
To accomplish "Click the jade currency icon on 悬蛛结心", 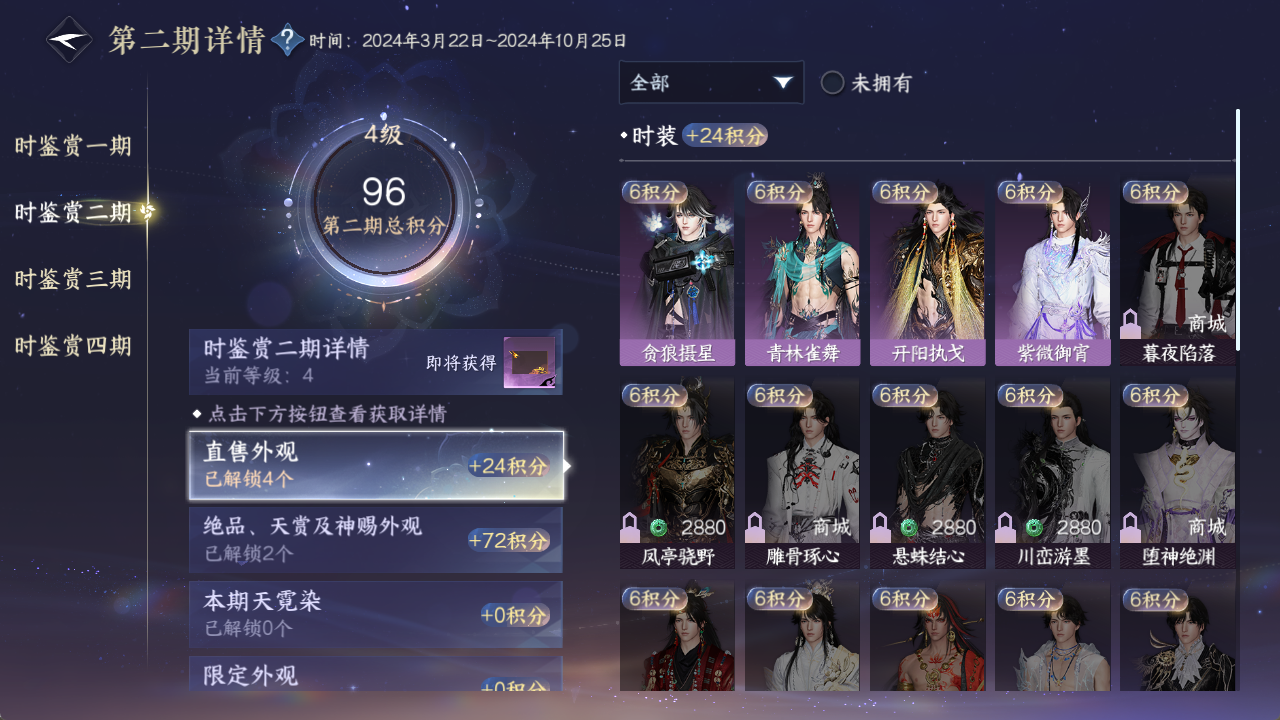I will coord(908,527).
